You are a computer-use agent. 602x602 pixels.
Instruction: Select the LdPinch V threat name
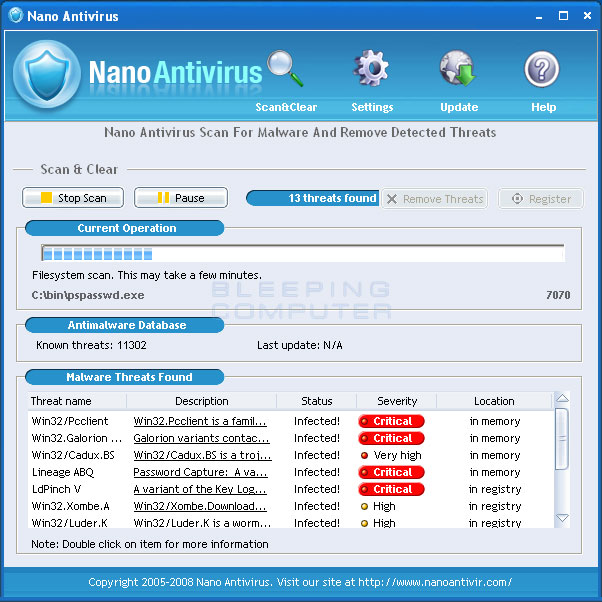(56, 489)
